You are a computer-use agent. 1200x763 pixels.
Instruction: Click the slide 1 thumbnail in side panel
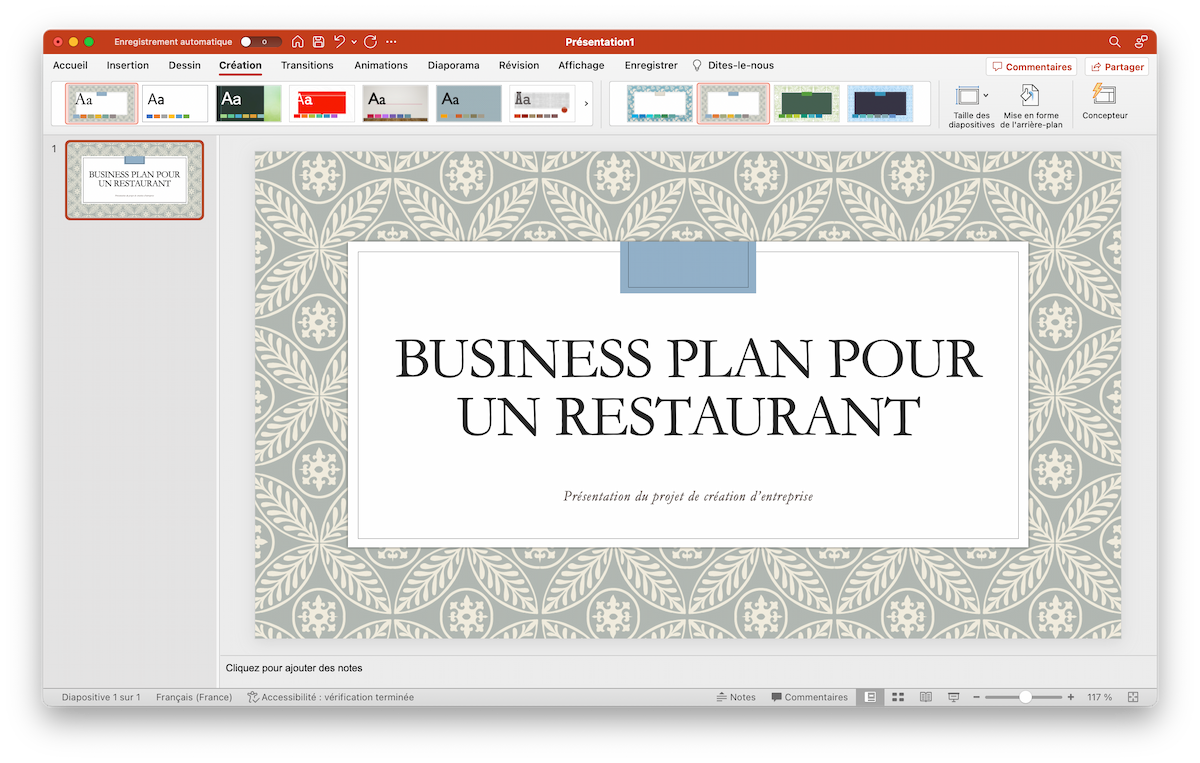pos(134,180)
